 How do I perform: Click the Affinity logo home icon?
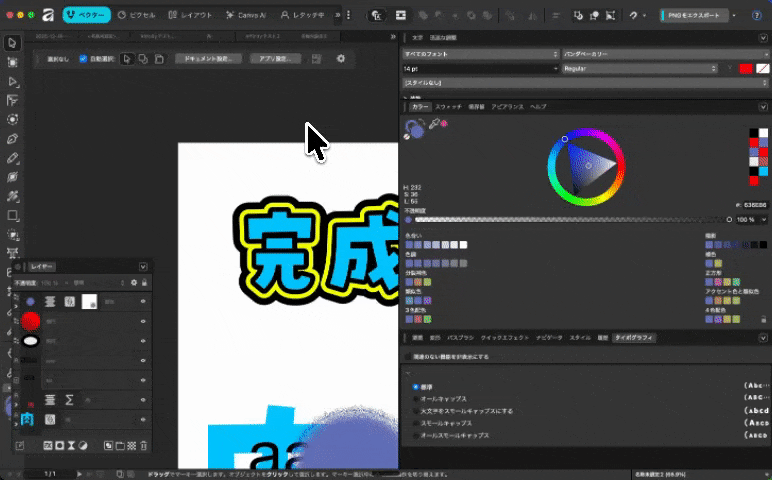pyautogui.click(x=47, y=16)
